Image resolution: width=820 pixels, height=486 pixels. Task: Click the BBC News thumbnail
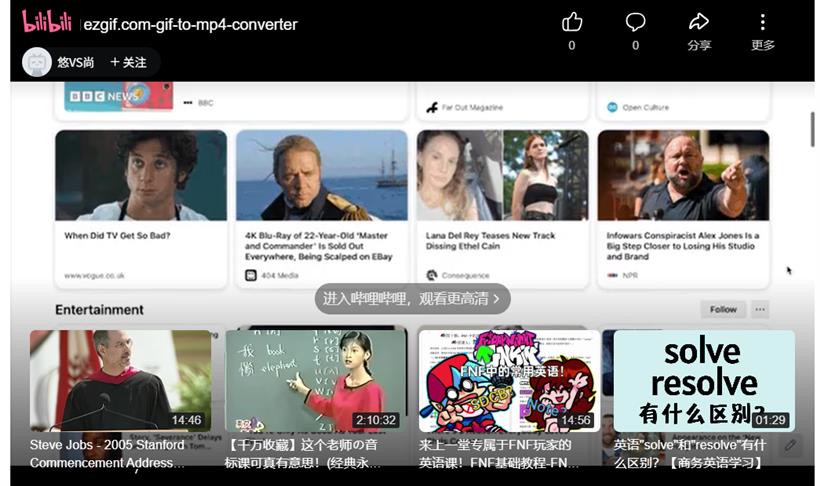click(119, 96)
